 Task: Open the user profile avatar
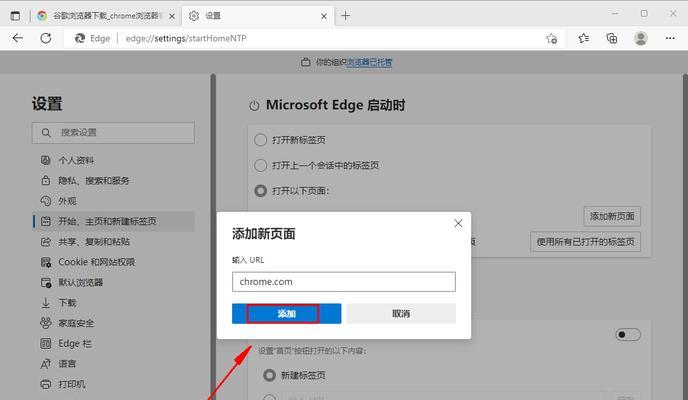tap(641, 39)
